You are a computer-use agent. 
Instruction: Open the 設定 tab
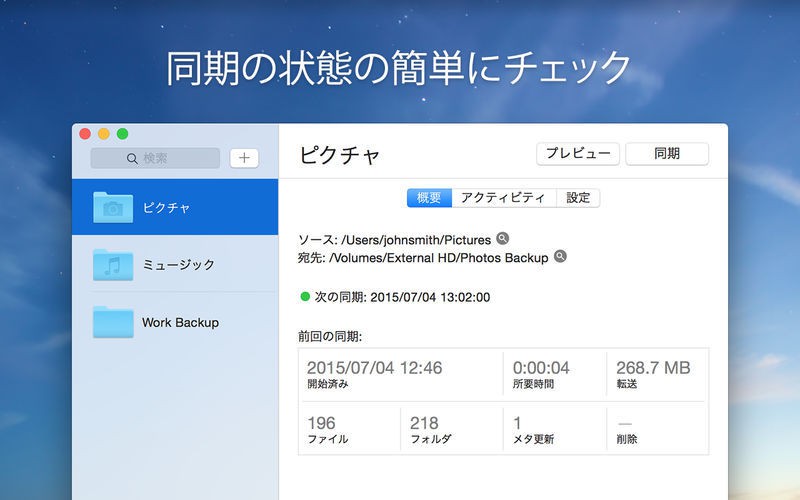578,198
